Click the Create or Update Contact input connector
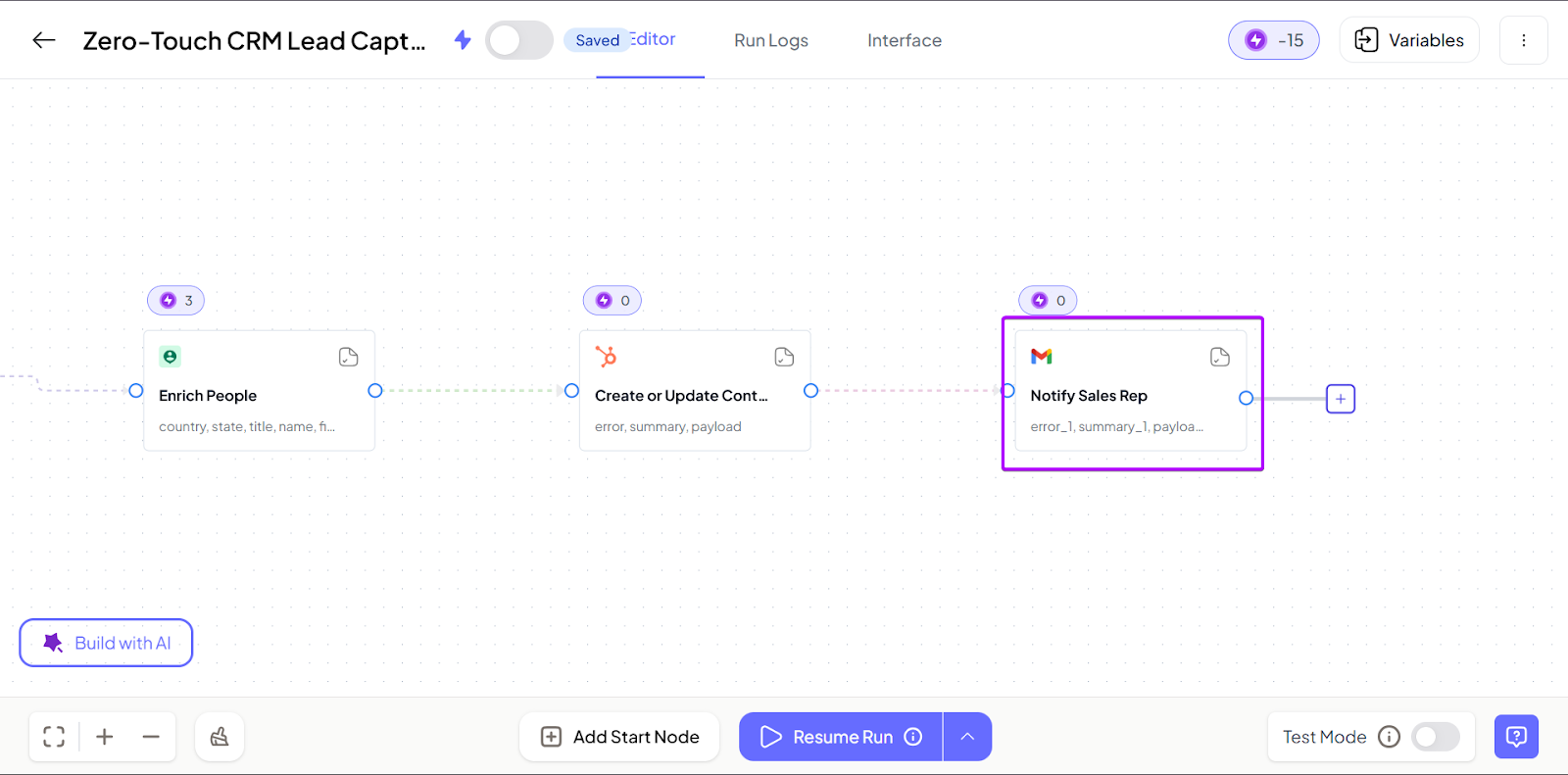Screen dimensions: 1568x775 click(572, 391)
